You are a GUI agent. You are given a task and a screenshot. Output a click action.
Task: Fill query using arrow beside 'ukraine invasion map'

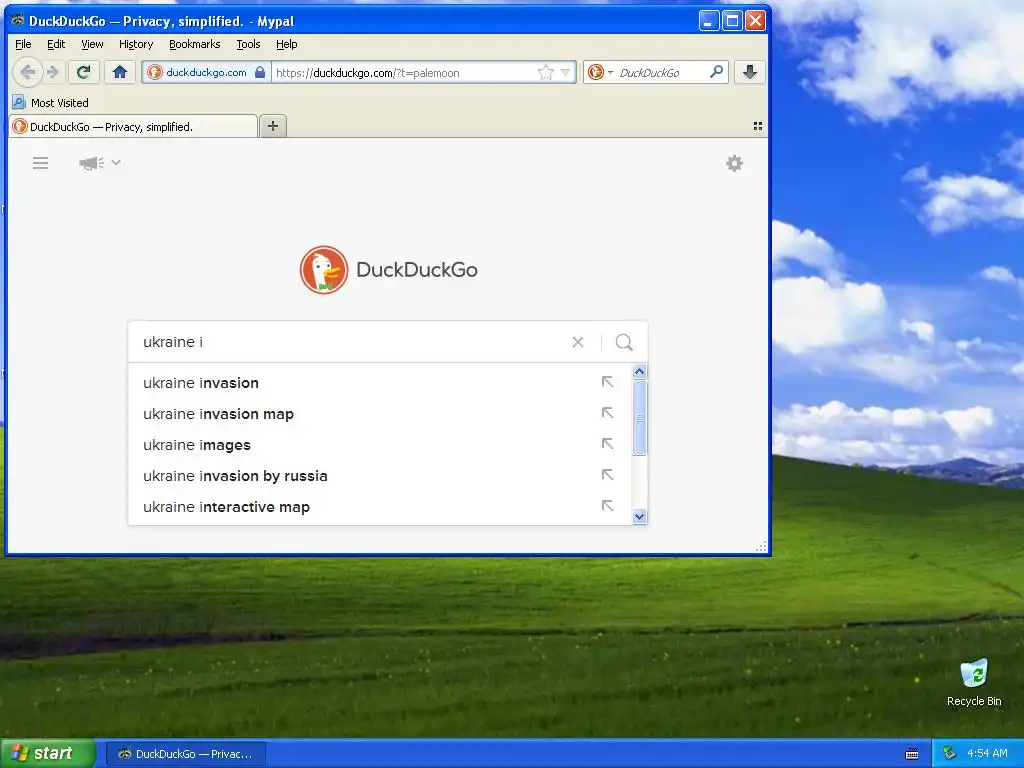[x=607, y=413]
